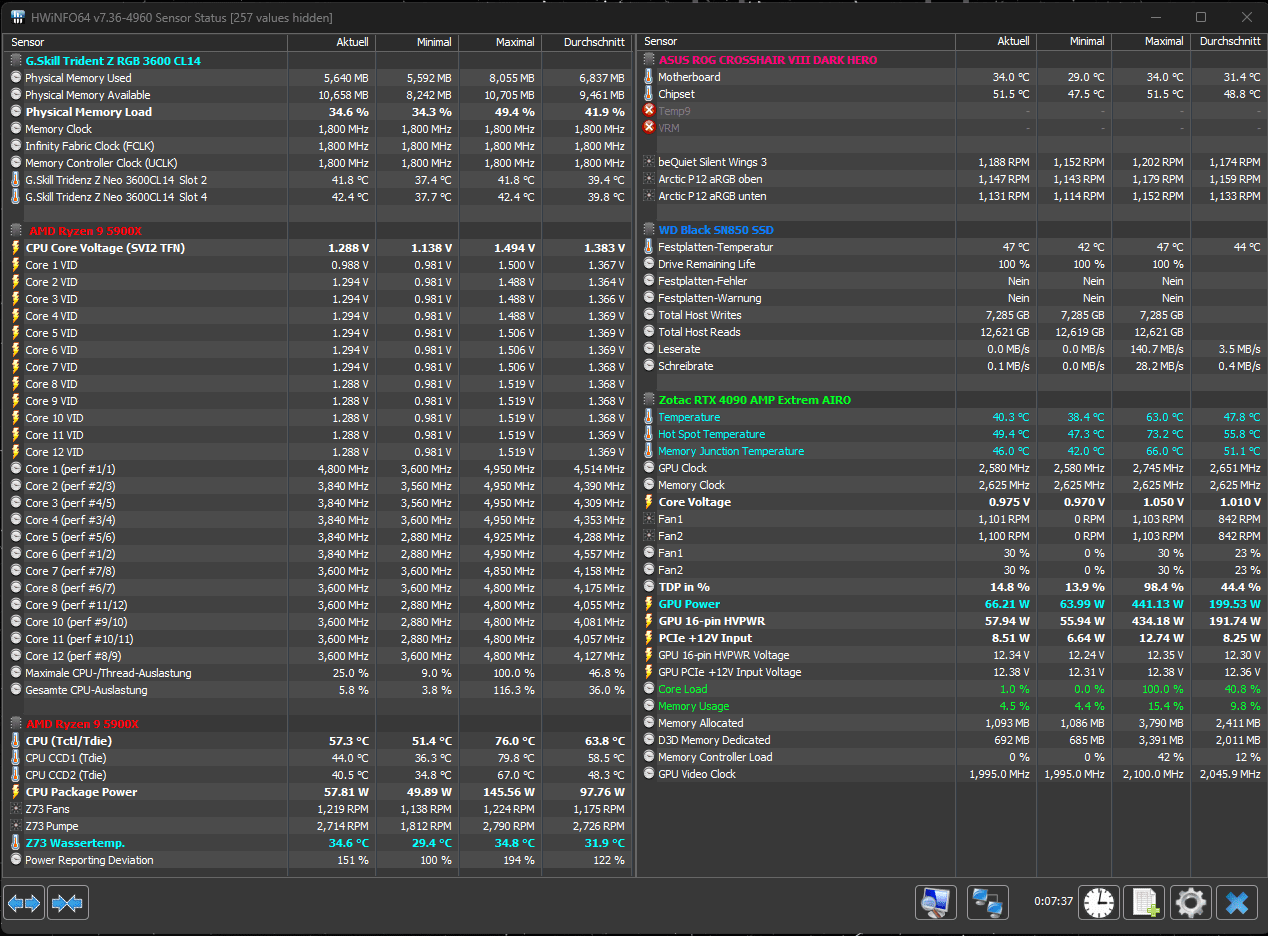Image resolution: width=1268 pixels, height=936 pixels.
Task: Click the red X icon beside VRM
Action: point(649,128)
